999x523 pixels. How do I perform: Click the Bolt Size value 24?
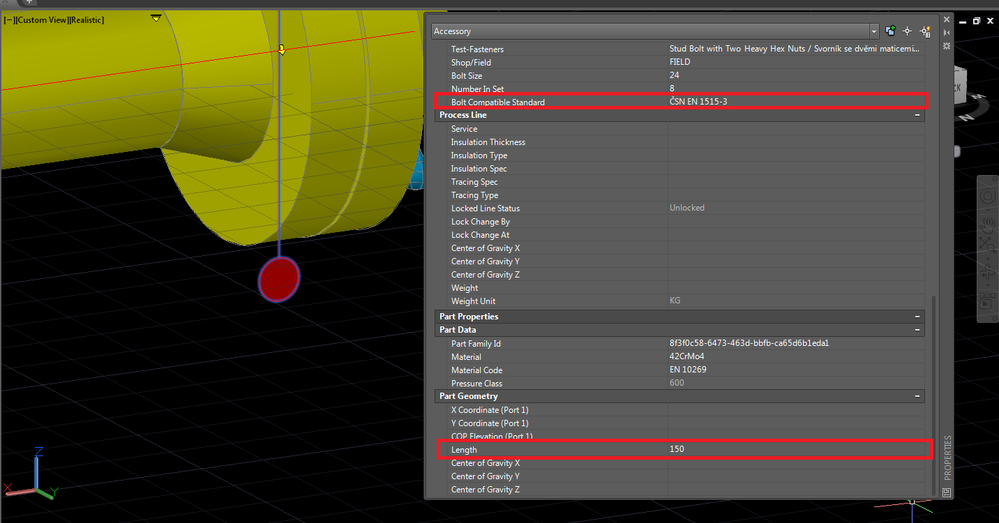coord(674,75)
